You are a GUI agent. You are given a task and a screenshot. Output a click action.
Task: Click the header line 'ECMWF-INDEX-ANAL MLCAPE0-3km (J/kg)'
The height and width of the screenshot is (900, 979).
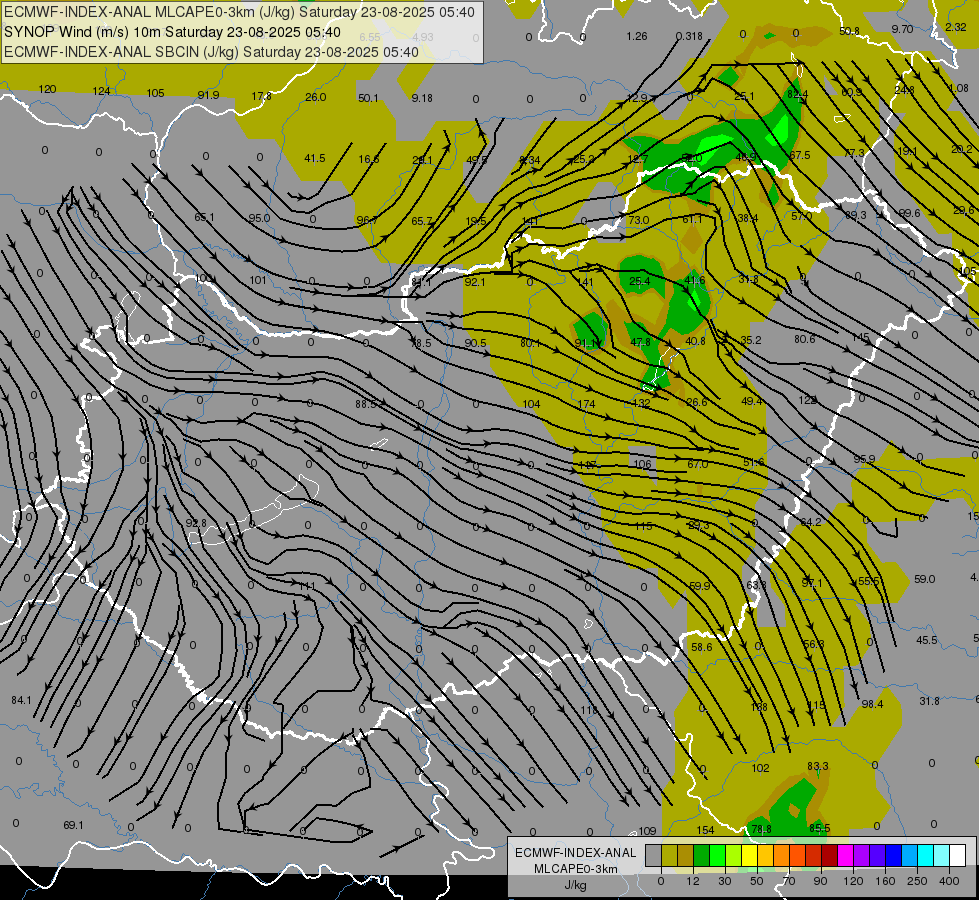(x=150, y=12)
